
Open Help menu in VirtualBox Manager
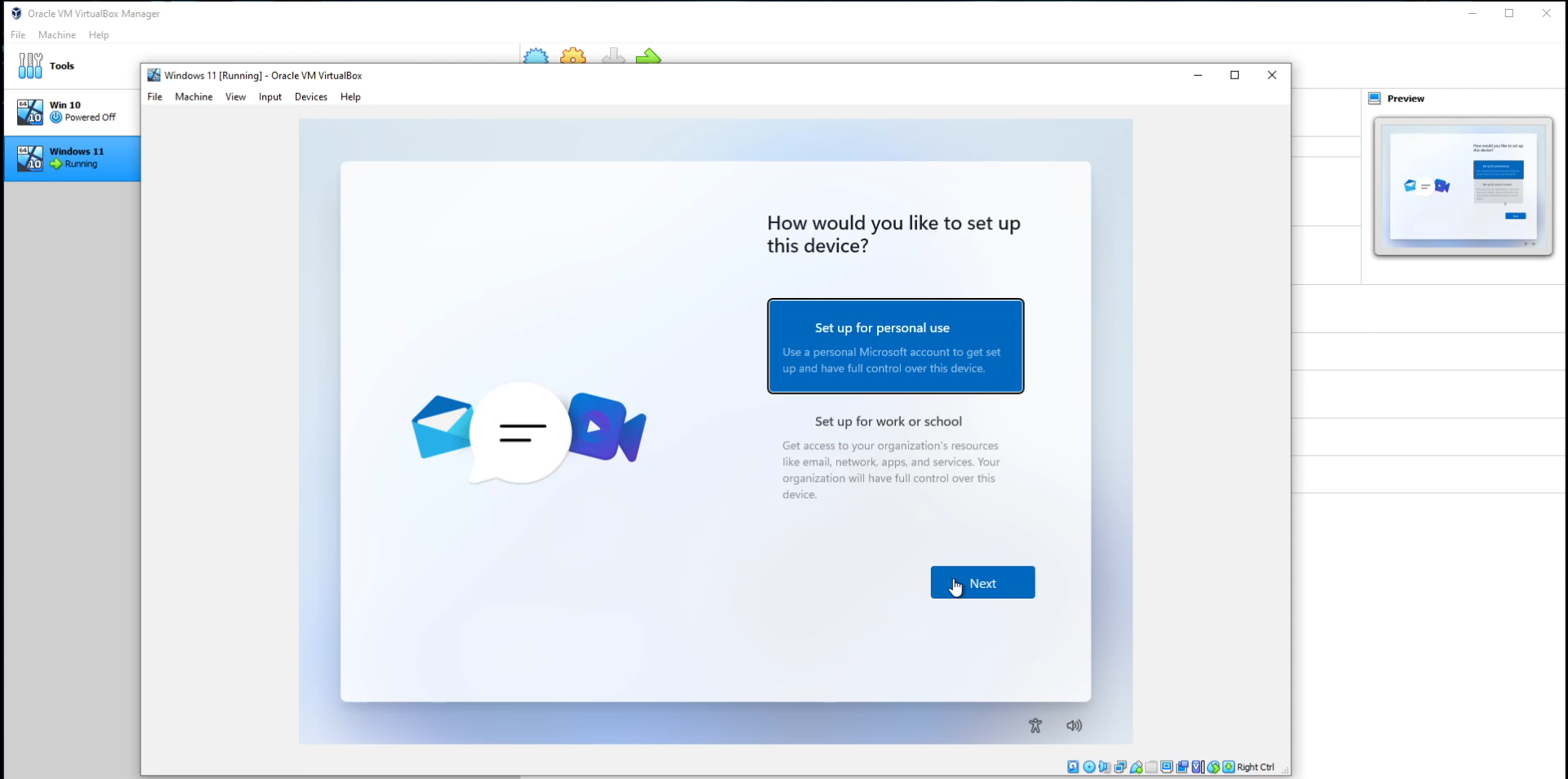coord(99,35)
